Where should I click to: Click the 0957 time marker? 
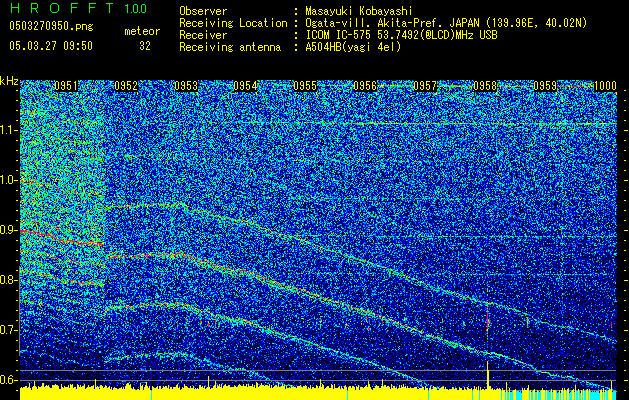pyautogui.click(x=425, y=86)
